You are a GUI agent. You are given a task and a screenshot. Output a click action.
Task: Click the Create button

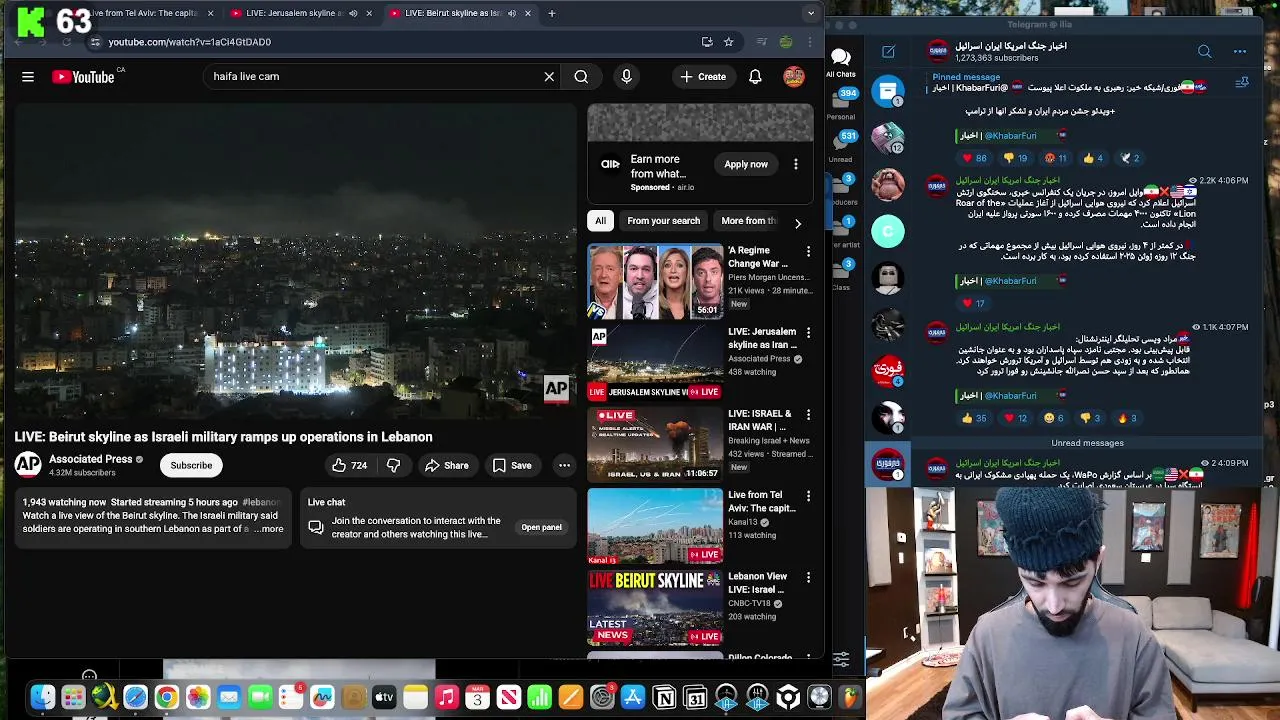(703, 76)
